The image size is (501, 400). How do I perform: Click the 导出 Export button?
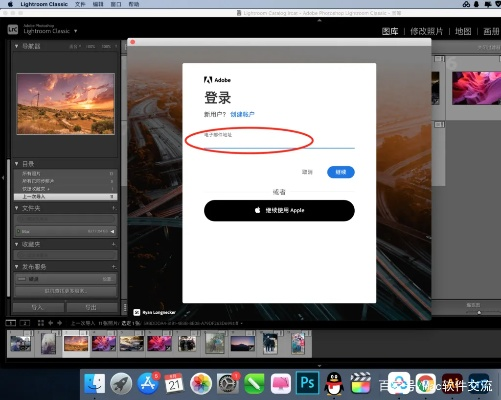[92, 307]
